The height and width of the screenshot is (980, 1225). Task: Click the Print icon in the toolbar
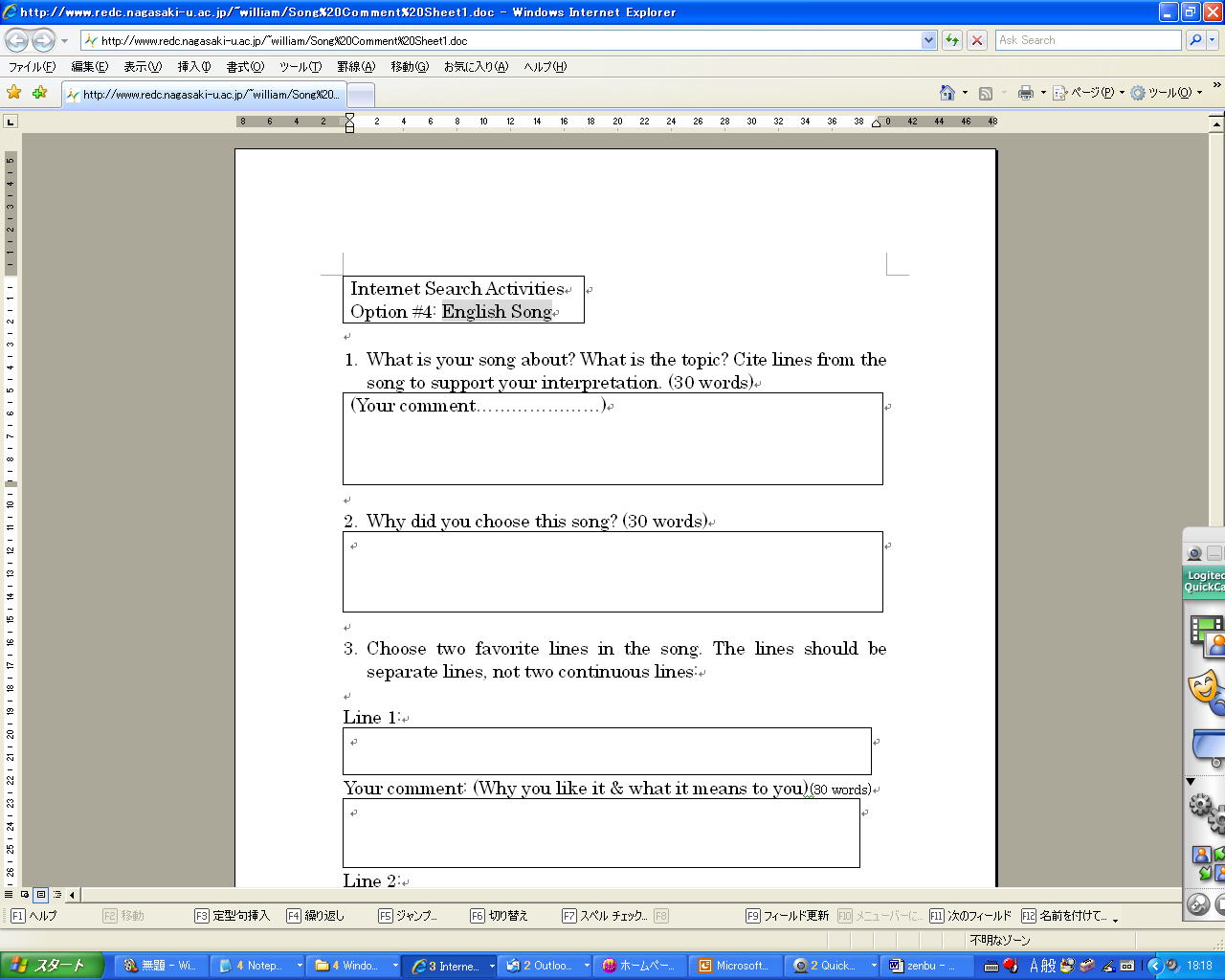click(1026, 93)
